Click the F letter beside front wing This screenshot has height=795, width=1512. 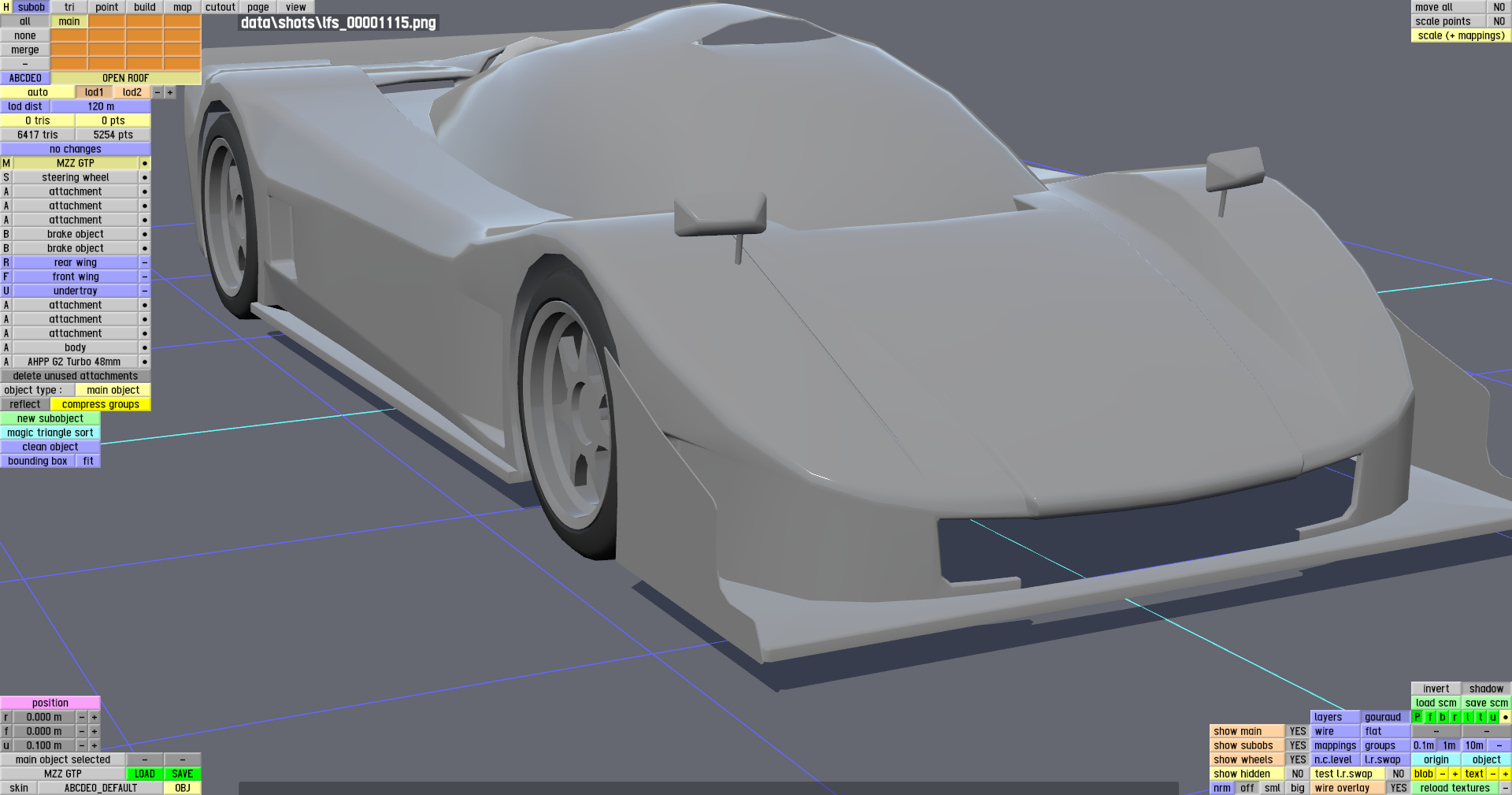point(6,277)
